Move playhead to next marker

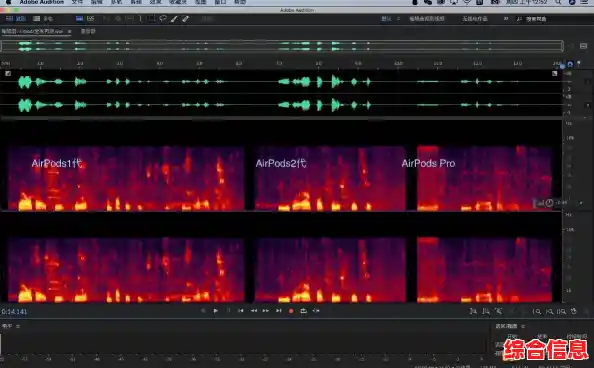point(279,311)
